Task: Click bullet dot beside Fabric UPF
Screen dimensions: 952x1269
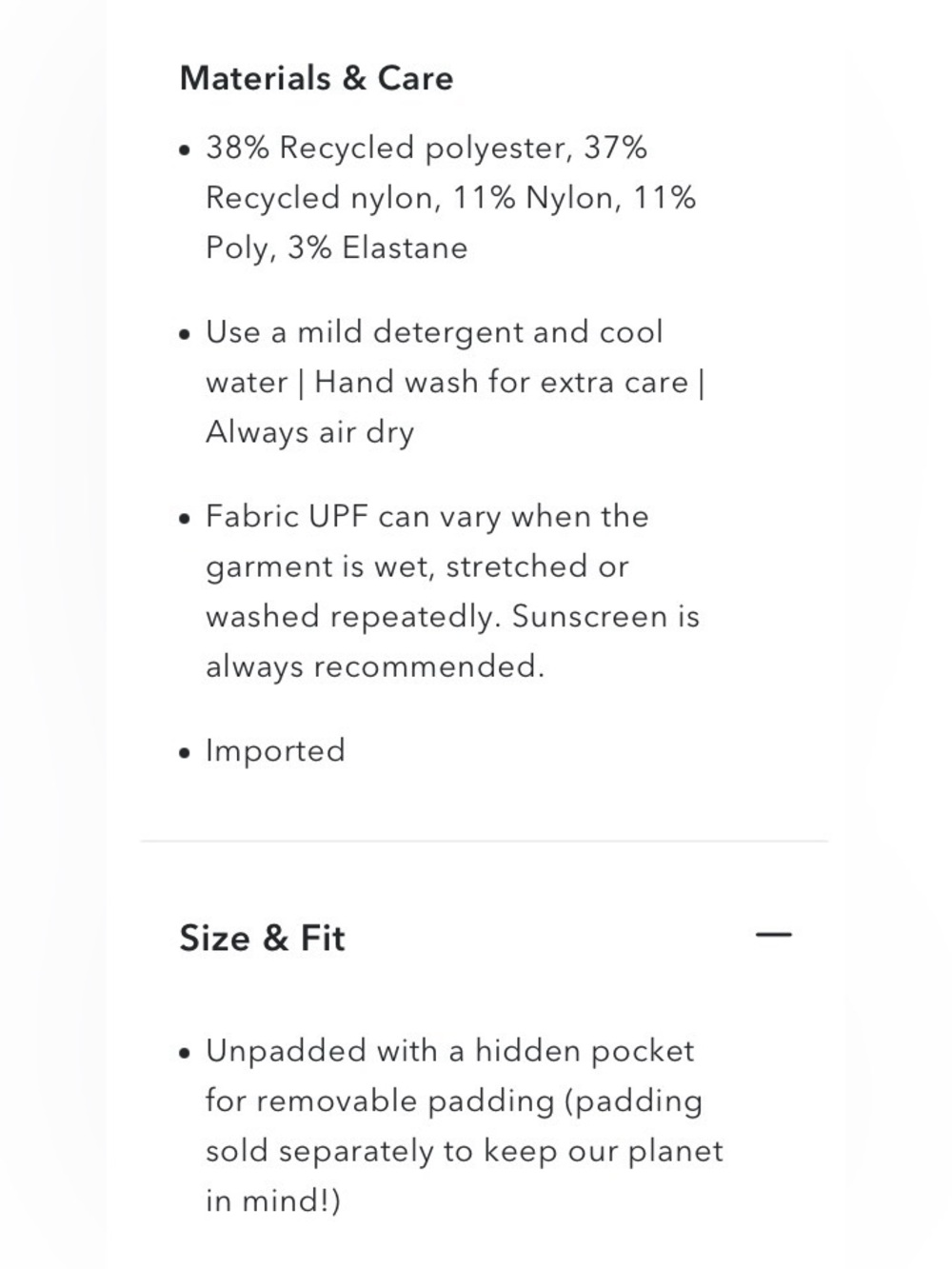Action: click(x=185, y=519)
